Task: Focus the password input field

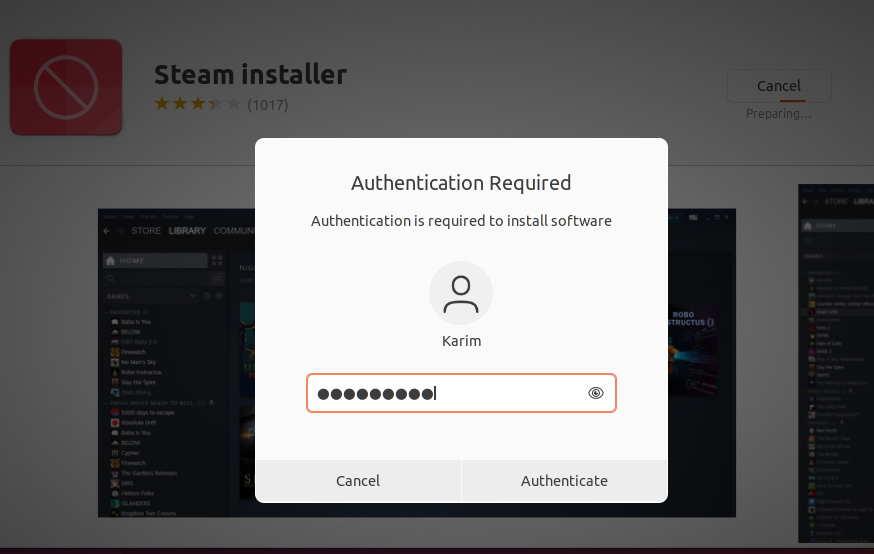Action: pos(461,393)
